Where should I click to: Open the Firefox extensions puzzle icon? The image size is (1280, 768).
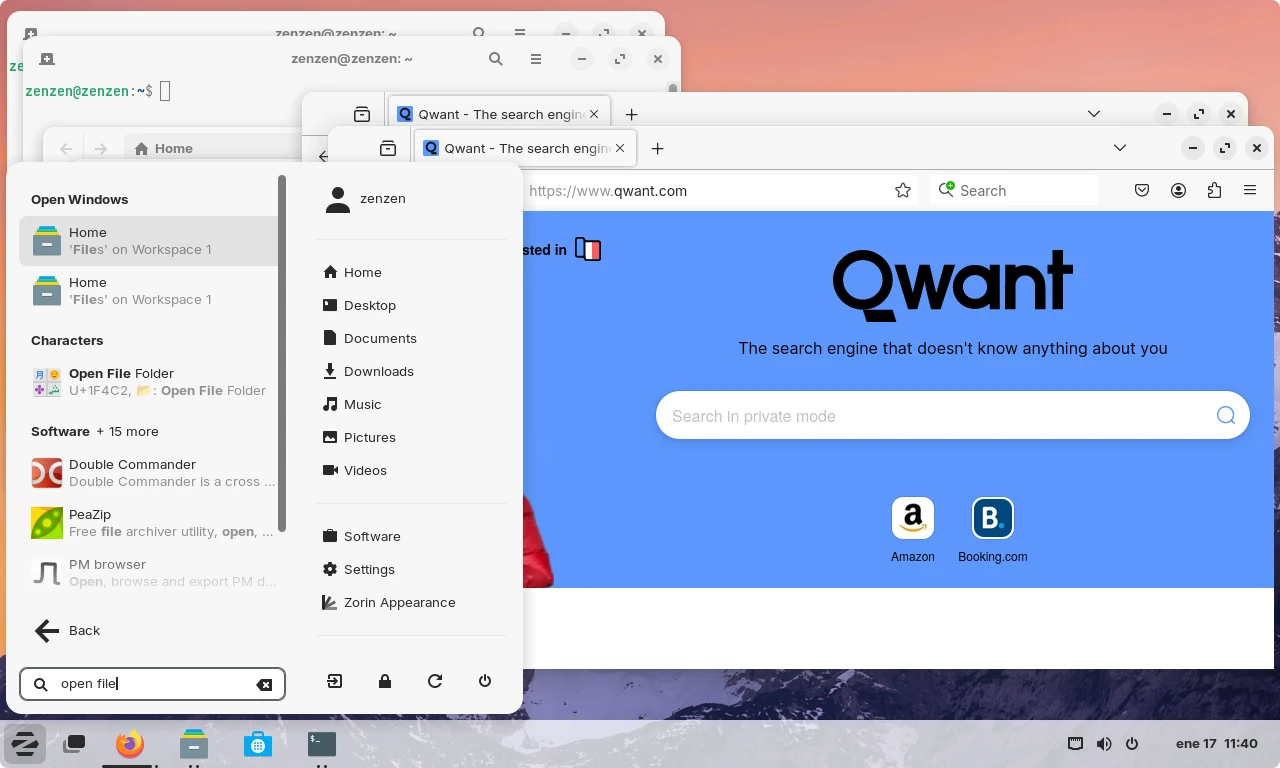[1214, 190]
